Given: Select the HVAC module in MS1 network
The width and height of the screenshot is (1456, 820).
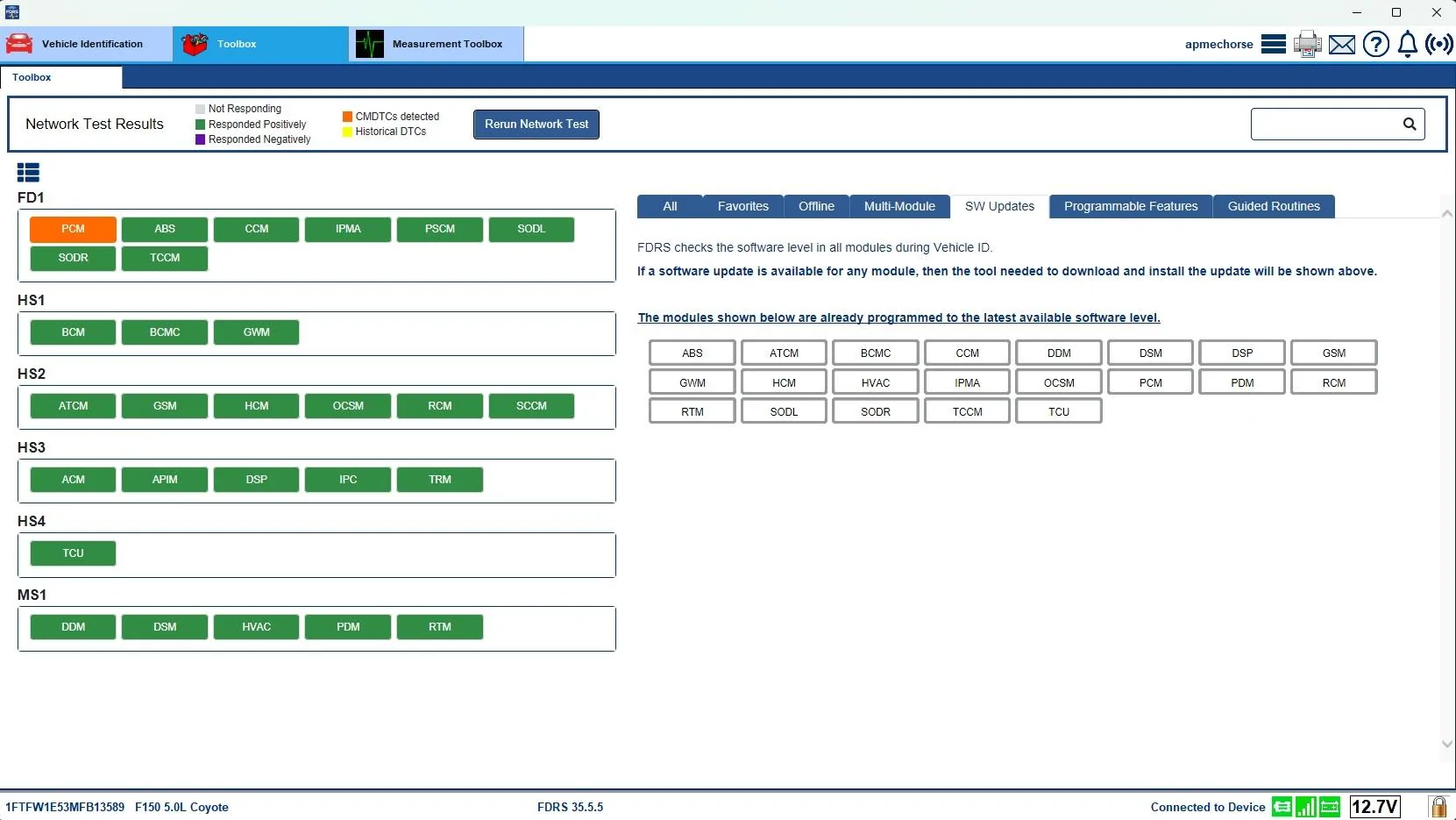Looking at the screenshot, I should 257,627.
